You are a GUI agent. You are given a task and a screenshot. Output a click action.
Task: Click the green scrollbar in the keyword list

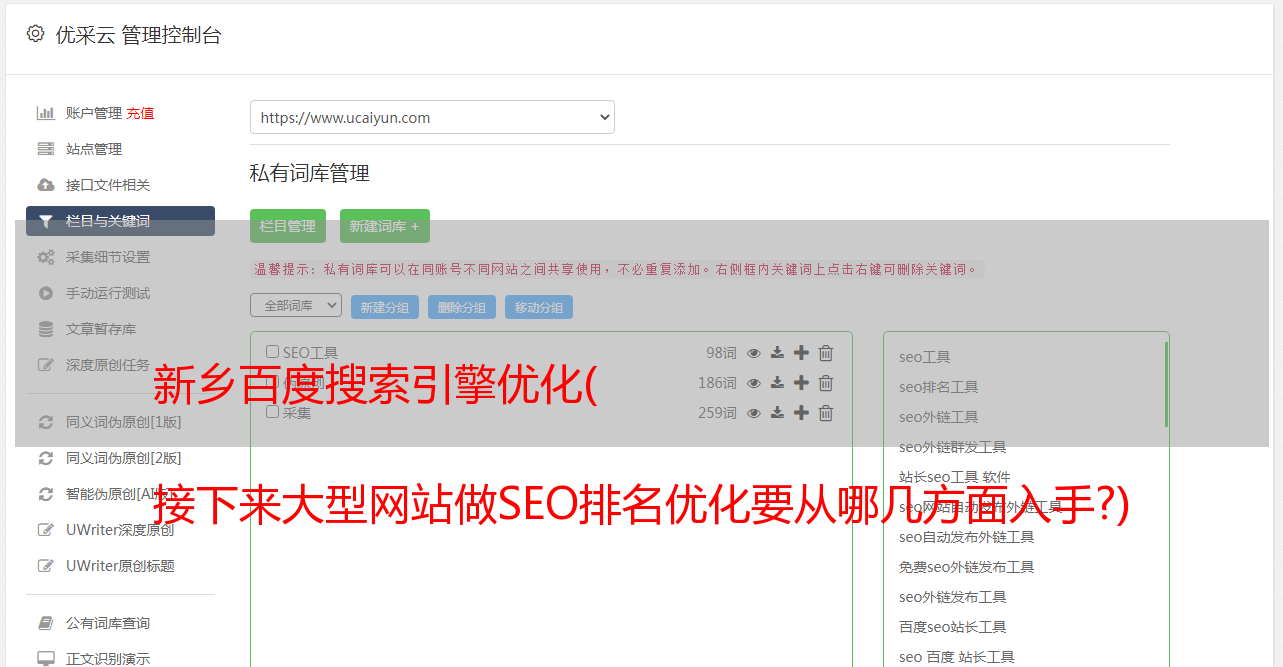pyautogui.click(x=1166, y=385)
